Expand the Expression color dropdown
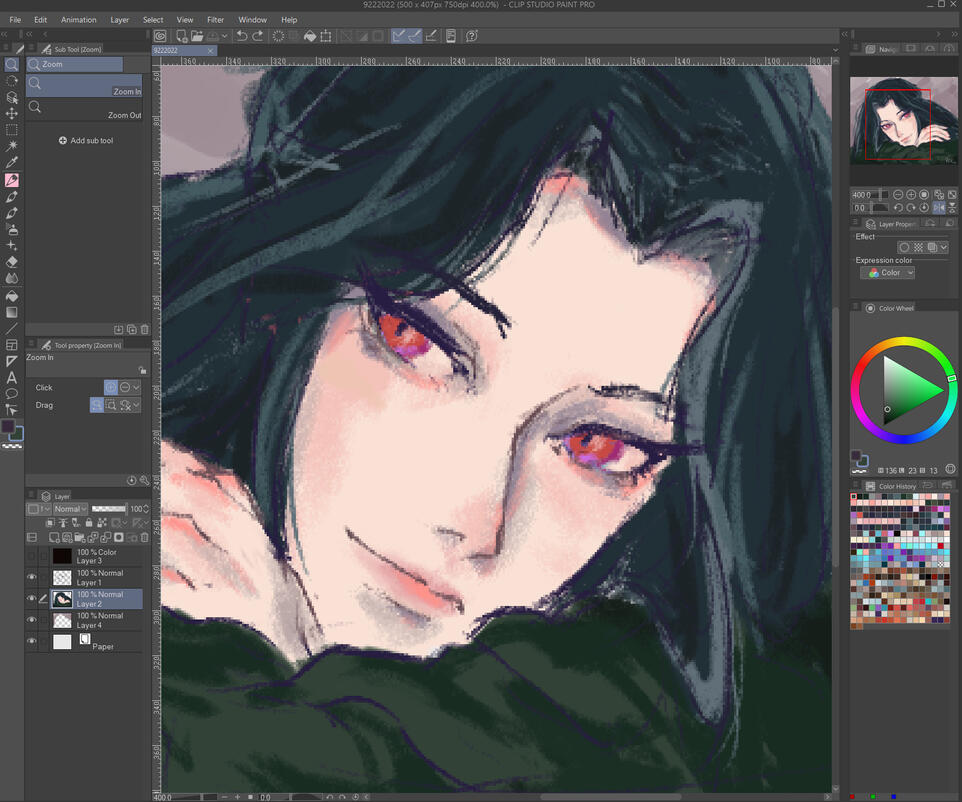 point(887,273)
